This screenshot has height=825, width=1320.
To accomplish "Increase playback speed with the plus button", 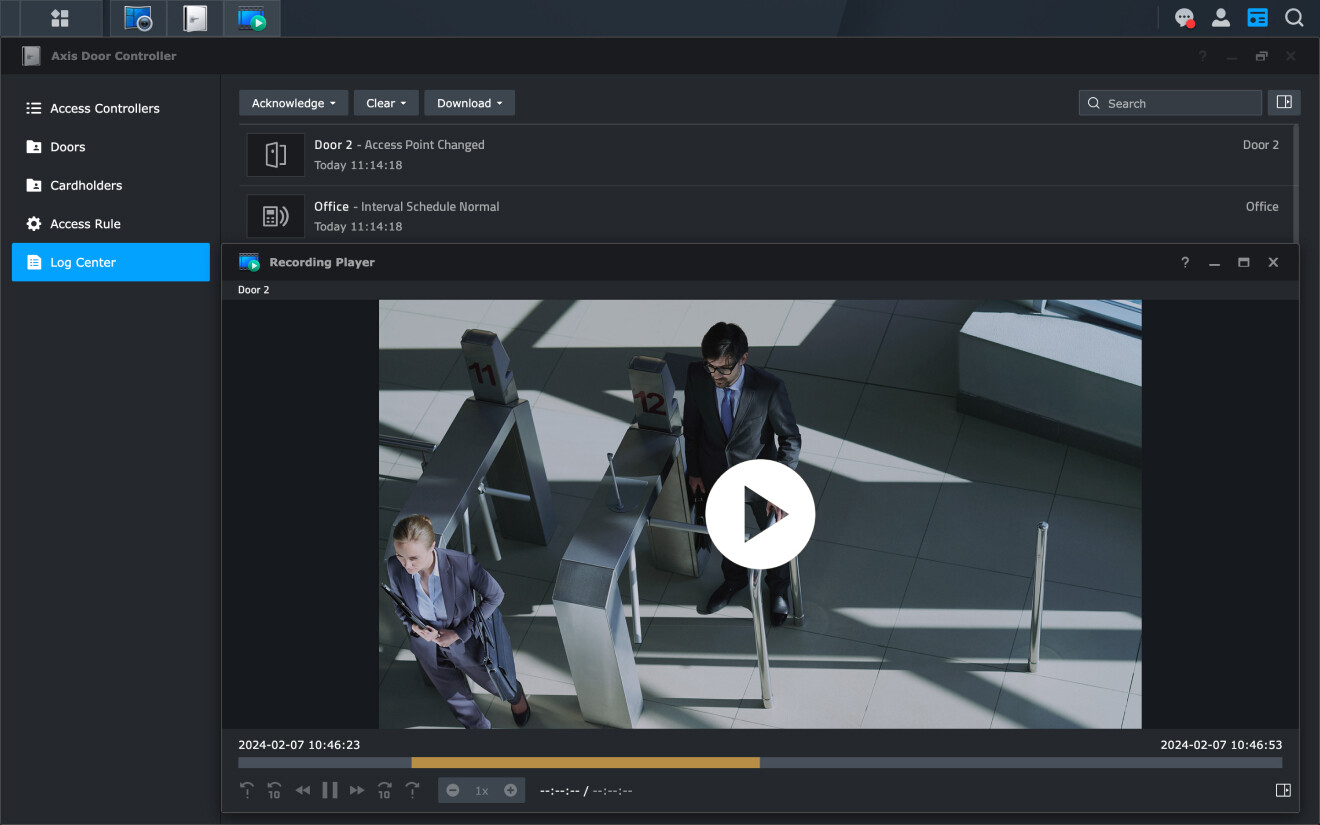I will point(510,790).
